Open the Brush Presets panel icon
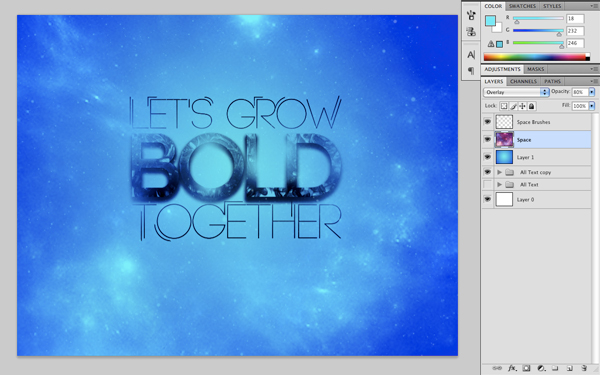The width and height of the screenshot is (600, 375). [471, 15]
